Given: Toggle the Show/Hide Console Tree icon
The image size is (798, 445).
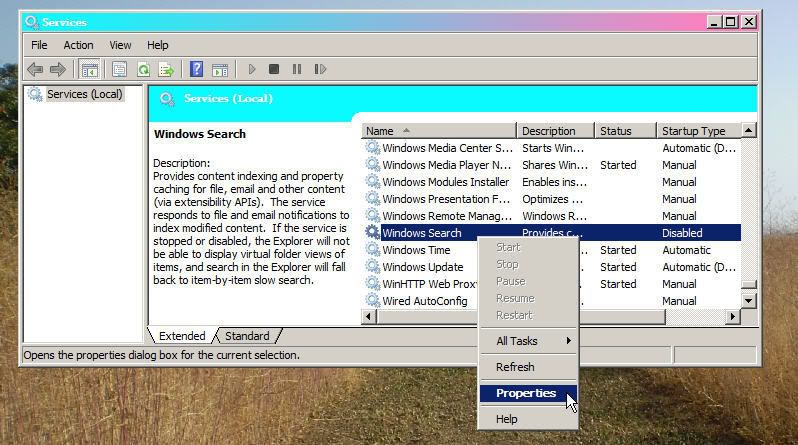Looking at the screenshot, I should pos(90,70).
